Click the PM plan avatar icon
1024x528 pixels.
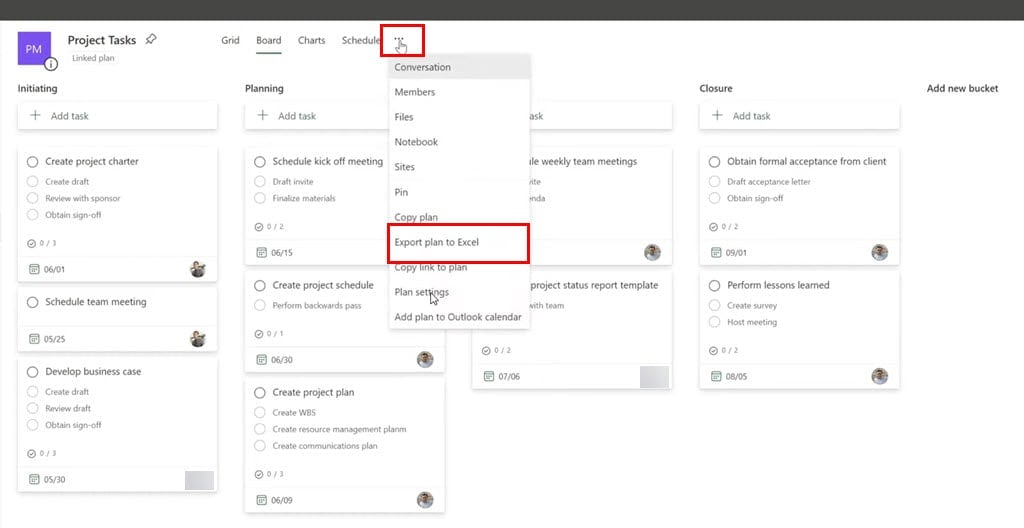tap(34, 48)
